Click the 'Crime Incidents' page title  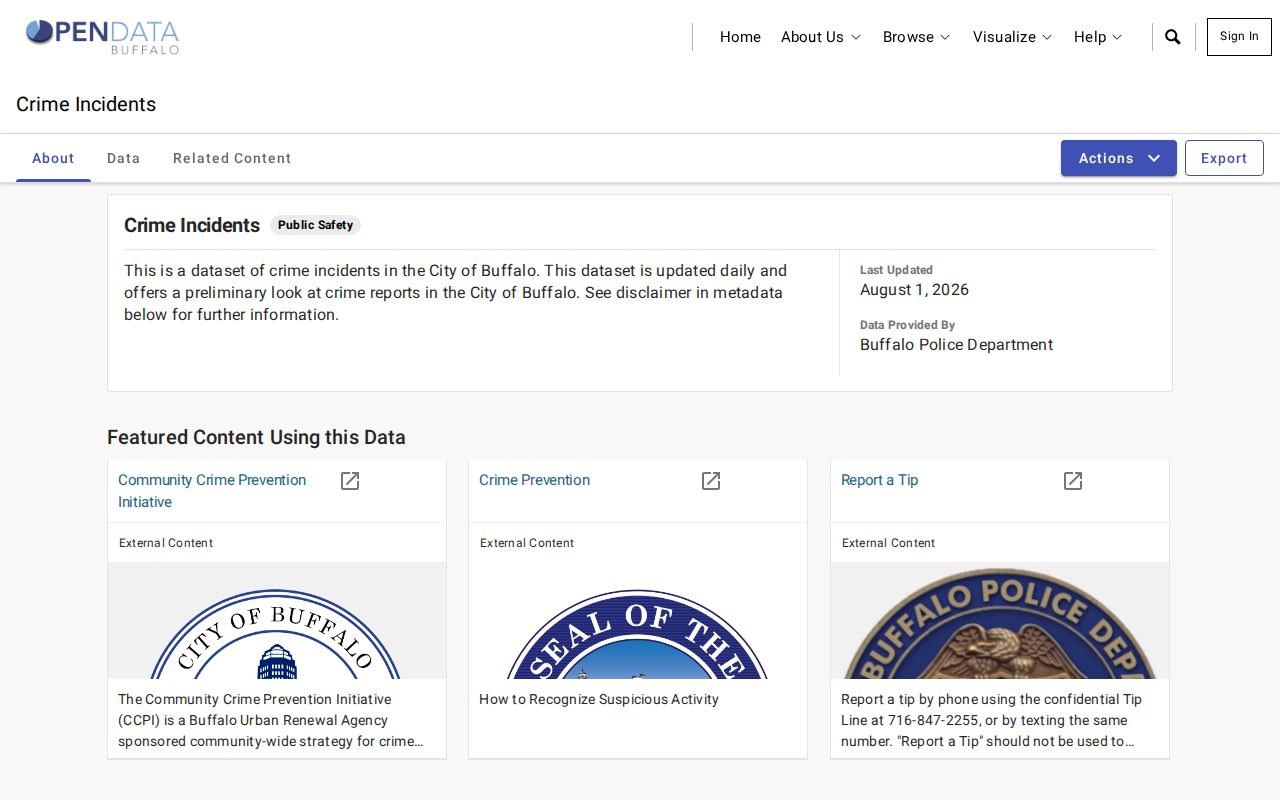point(86,104)
